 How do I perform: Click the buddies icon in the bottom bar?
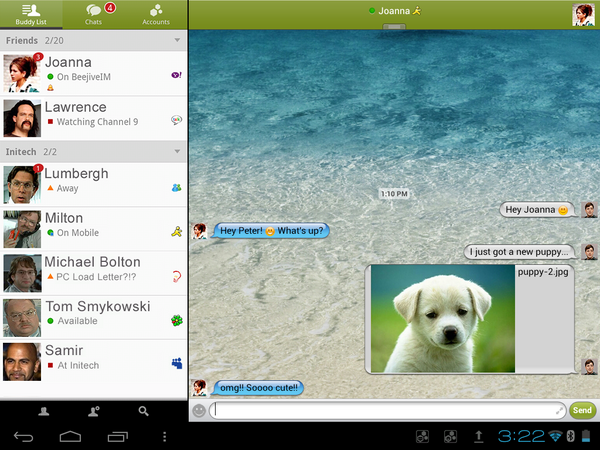tap(44, 411)
